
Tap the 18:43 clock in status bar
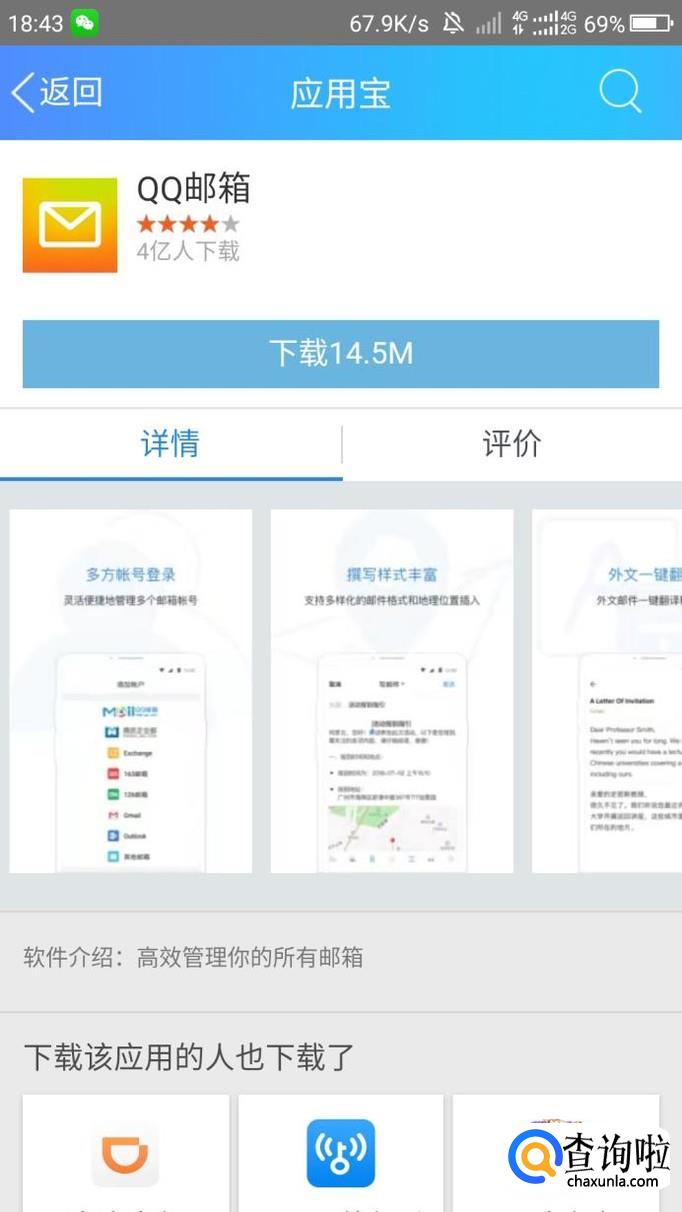tap(35, 23)
